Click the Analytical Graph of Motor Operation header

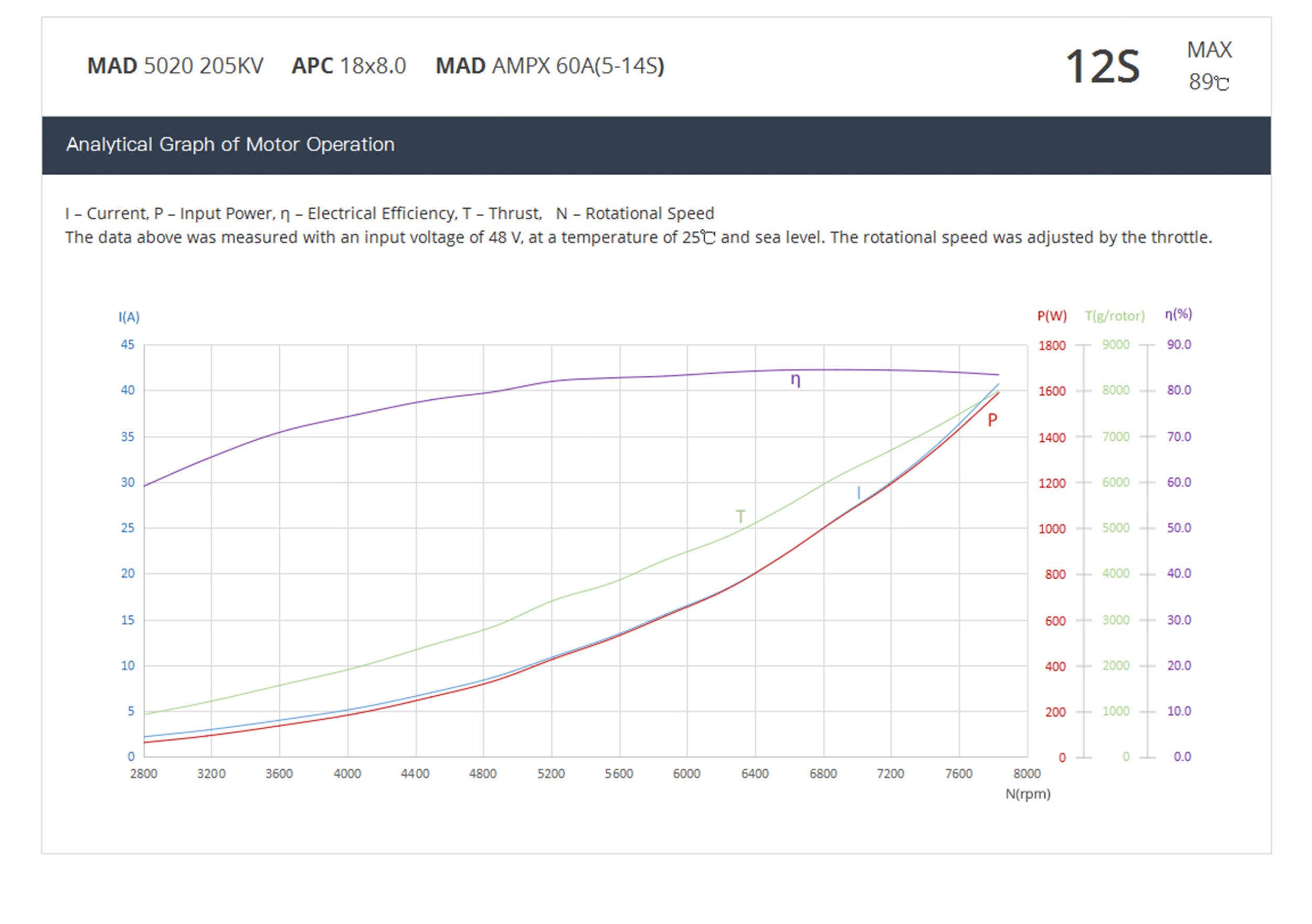pos(230,145)
